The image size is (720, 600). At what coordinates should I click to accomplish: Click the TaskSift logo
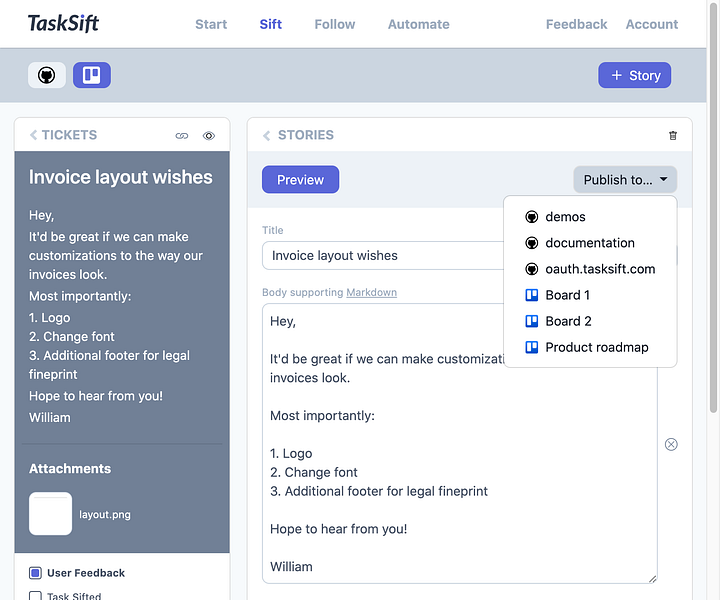coord(63,23)
